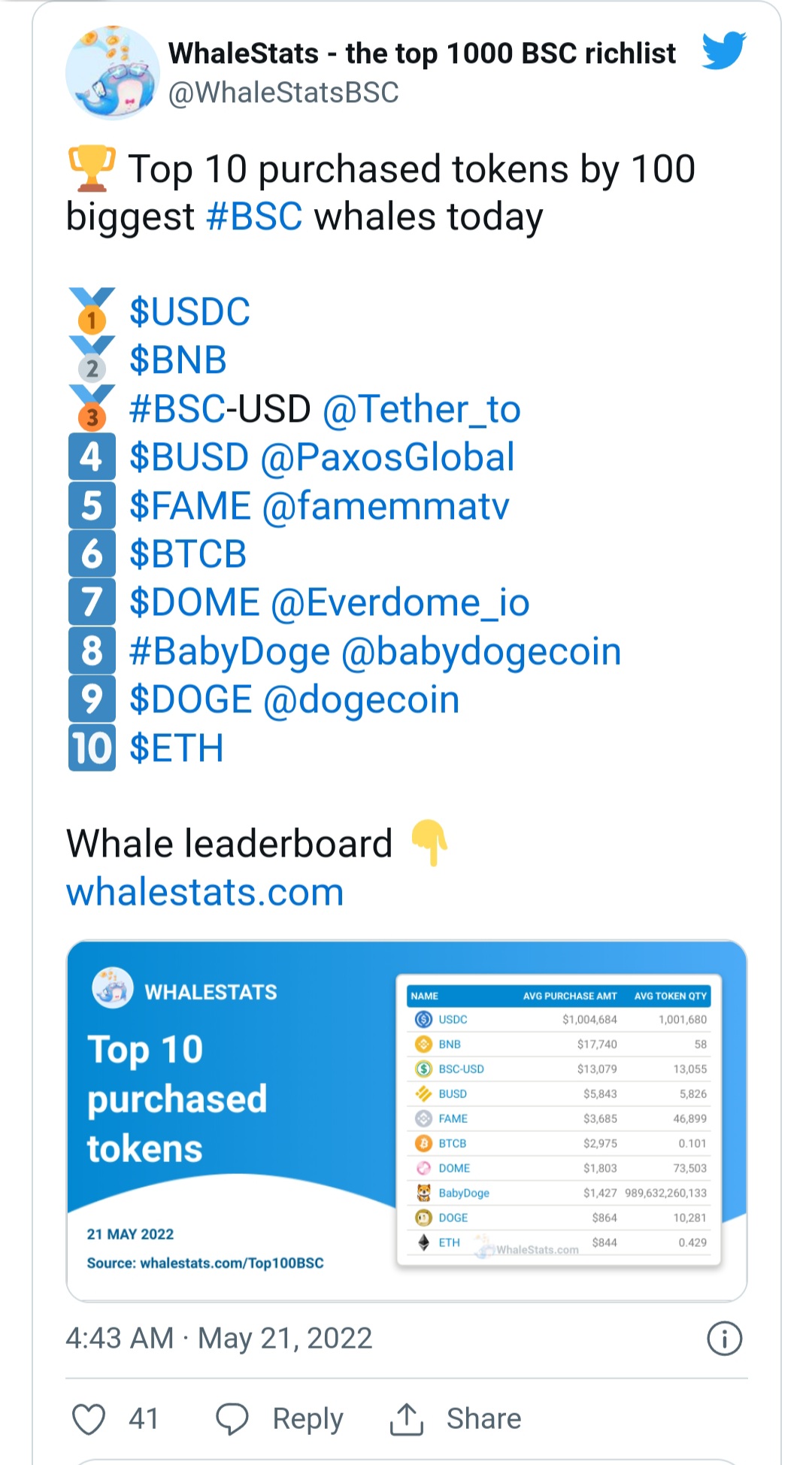The width and height of the screenshot is (812, 1465).
Task: Follow the whalestats.com link
Action: [205, 893]
